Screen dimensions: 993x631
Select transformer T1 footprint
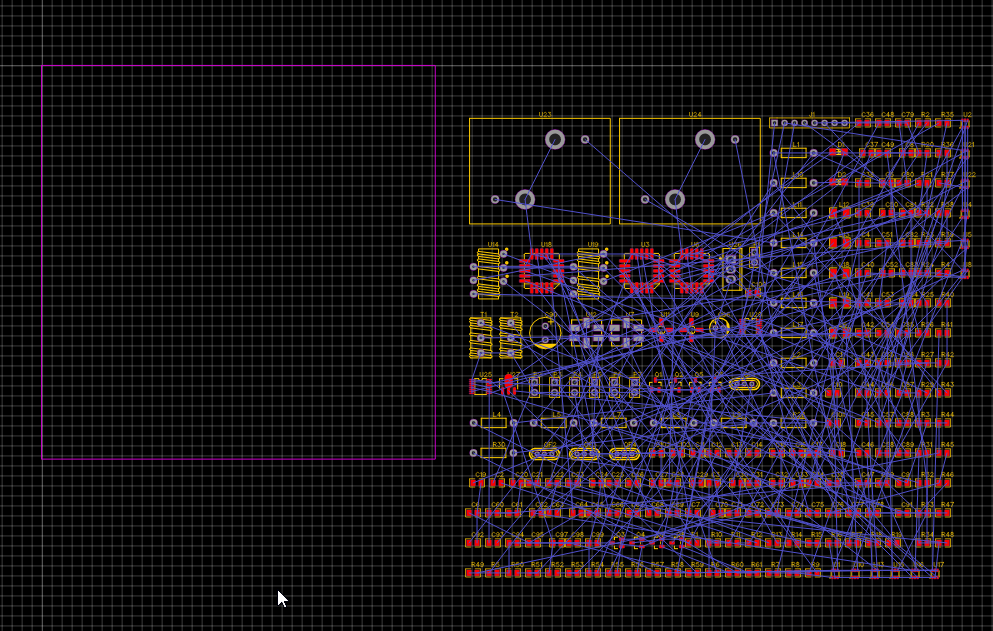point(481,338)
